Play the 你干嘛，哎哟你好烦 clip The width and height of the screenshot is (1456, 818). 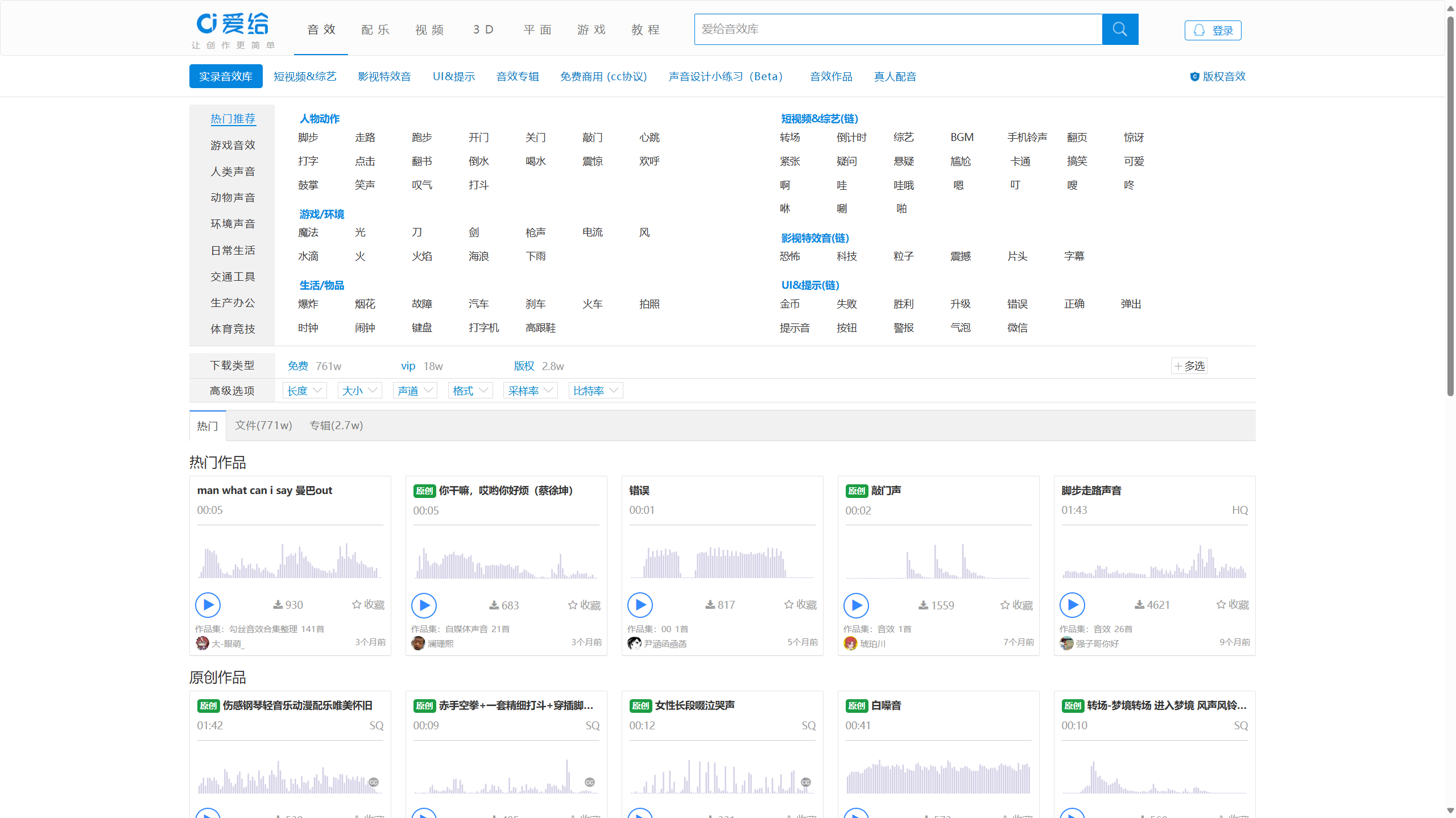424,605
